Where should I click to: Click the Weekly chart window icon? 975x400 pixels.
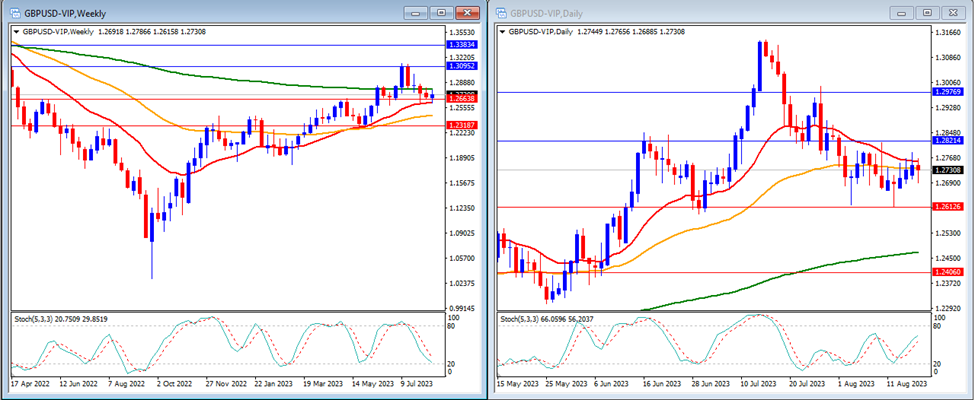tap(12, 12)
